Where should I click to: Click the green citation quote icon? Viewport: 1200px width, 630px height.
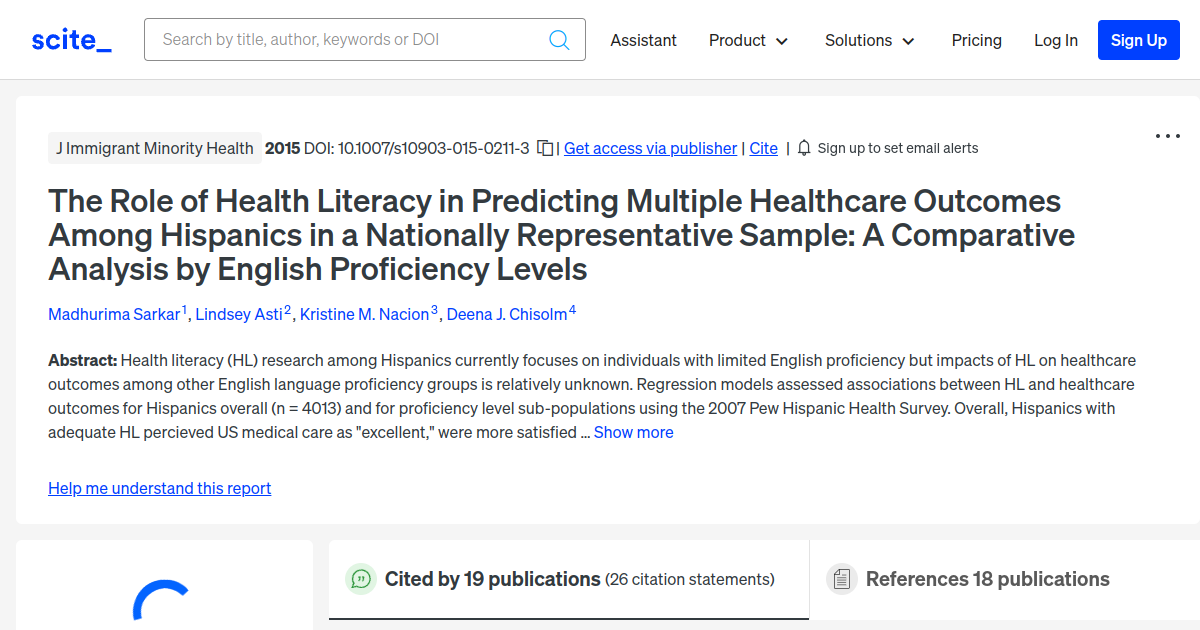click(x=360, y=579)
